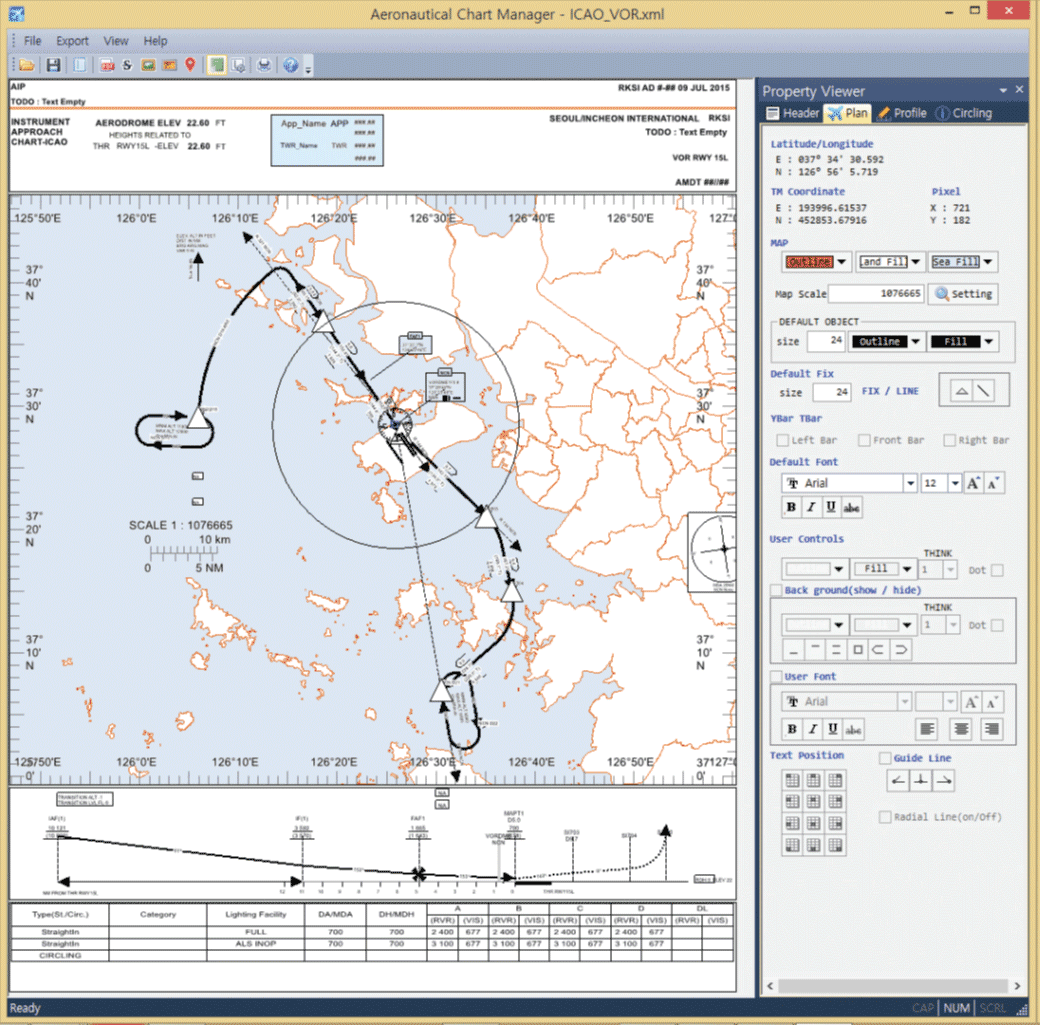Open the default font size 12 dropdown
The width and height of the screenshot is (1040, 1025).
coord(954,483)
